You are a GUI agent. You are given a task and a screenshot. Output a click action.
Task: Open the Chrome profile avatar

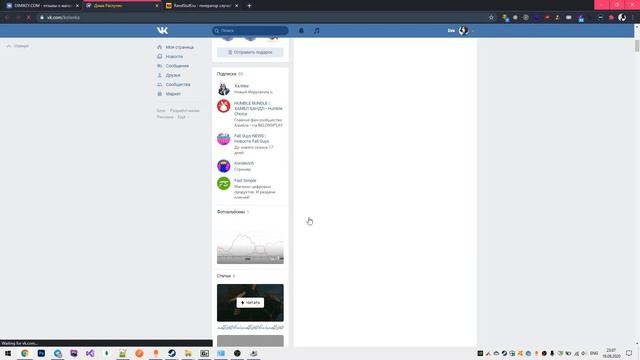[x=622, y=18]
